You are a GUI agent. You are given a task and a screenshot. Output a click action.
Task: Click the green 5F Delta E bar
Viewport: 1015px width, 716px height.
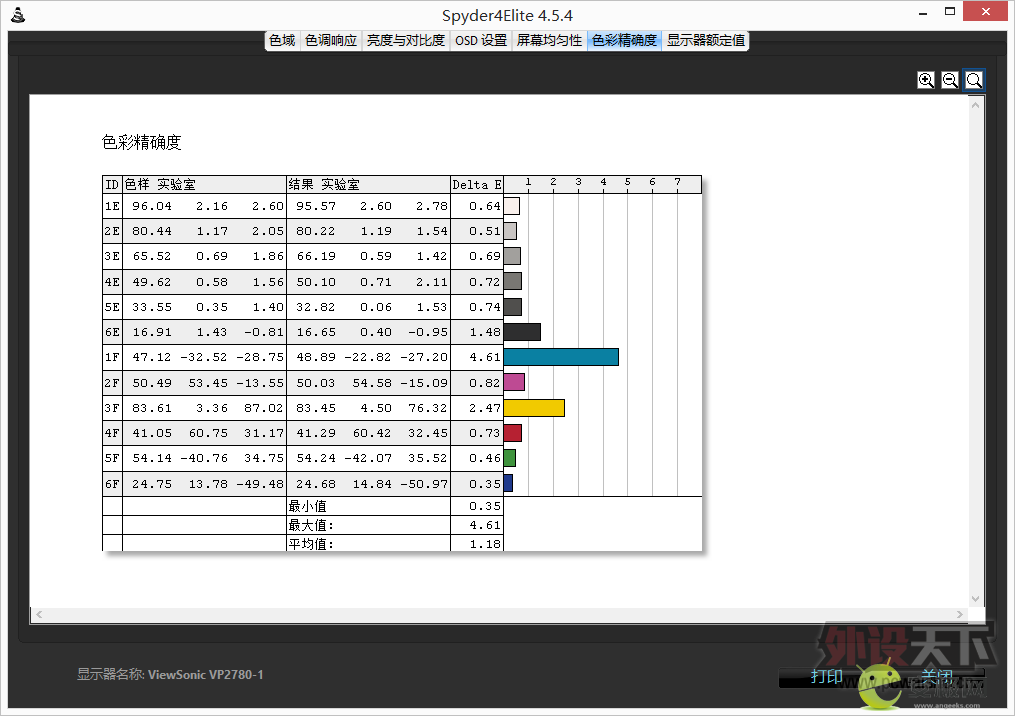tap(509, 458)
